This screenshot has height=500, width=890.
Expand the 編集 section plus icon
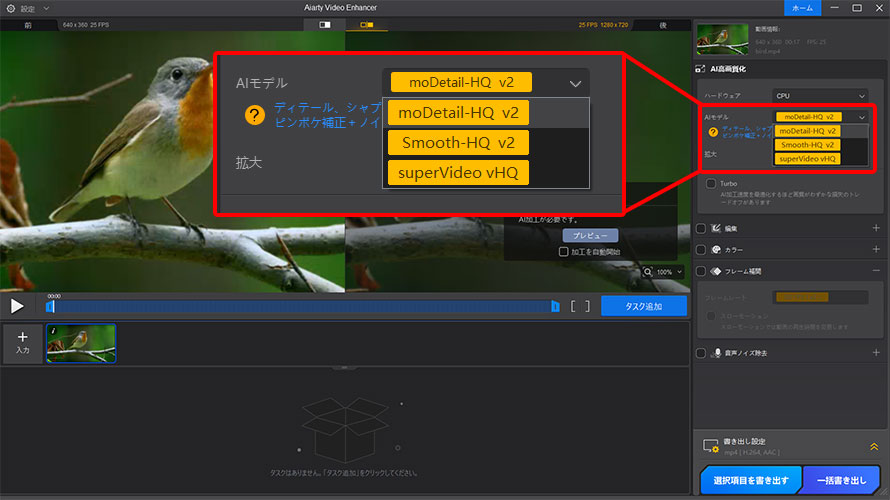(x=876, y=228)
